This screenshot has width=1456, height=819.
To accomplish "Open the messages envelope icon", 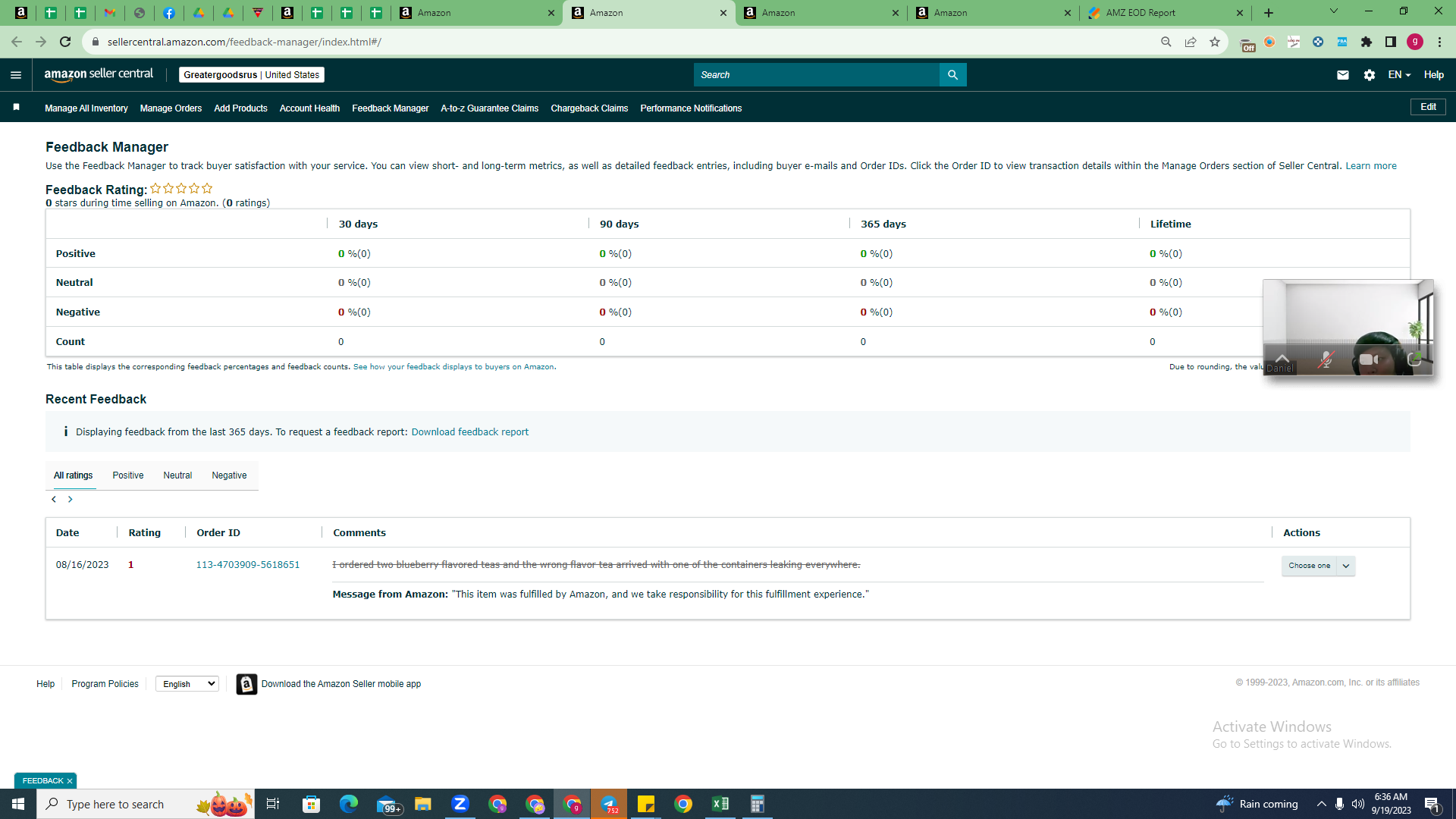I will [1343, 75].
